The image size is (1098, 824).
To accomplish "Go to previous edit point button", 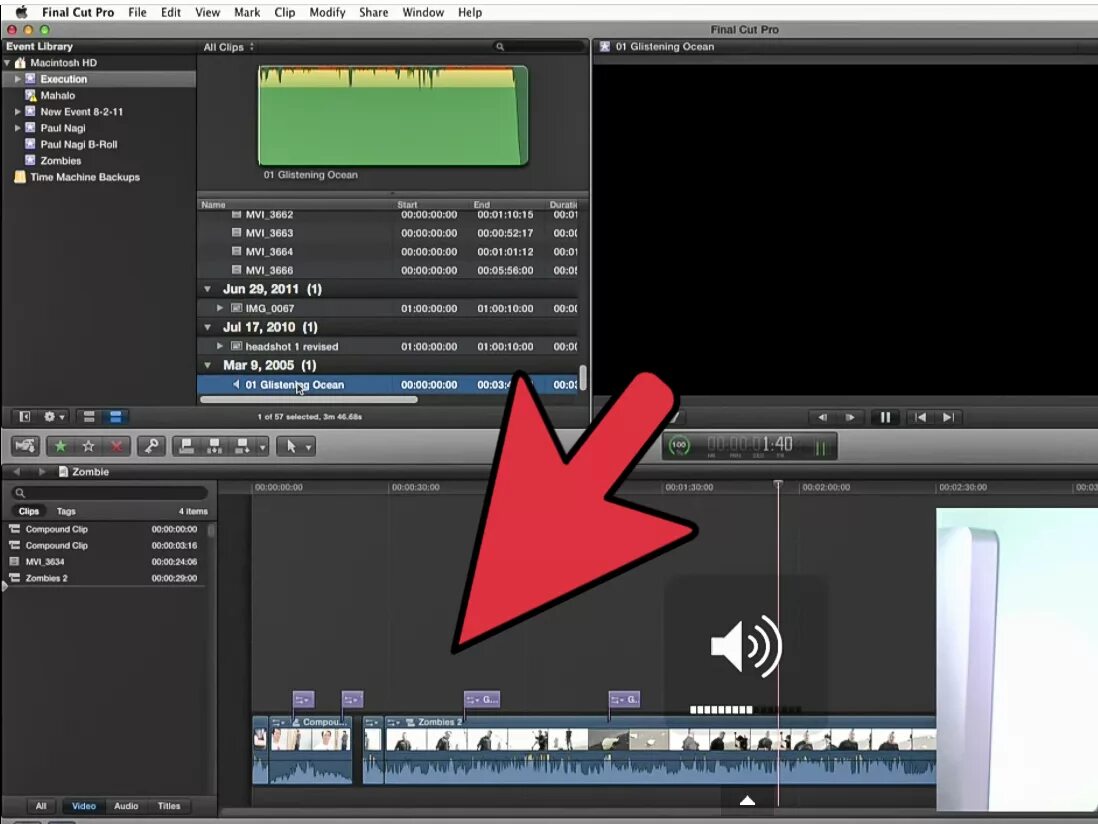I will tap(920, 417).
